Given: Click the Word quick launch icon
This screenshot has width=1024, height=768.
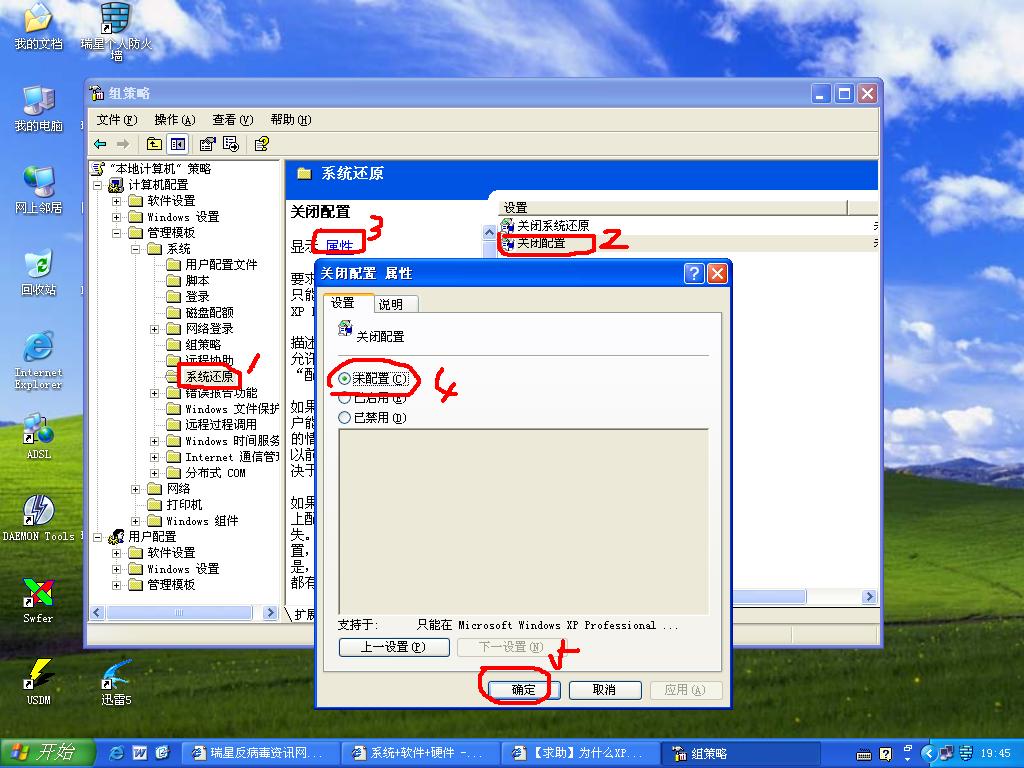Looking at the screenshot, I should pos(139,753).
